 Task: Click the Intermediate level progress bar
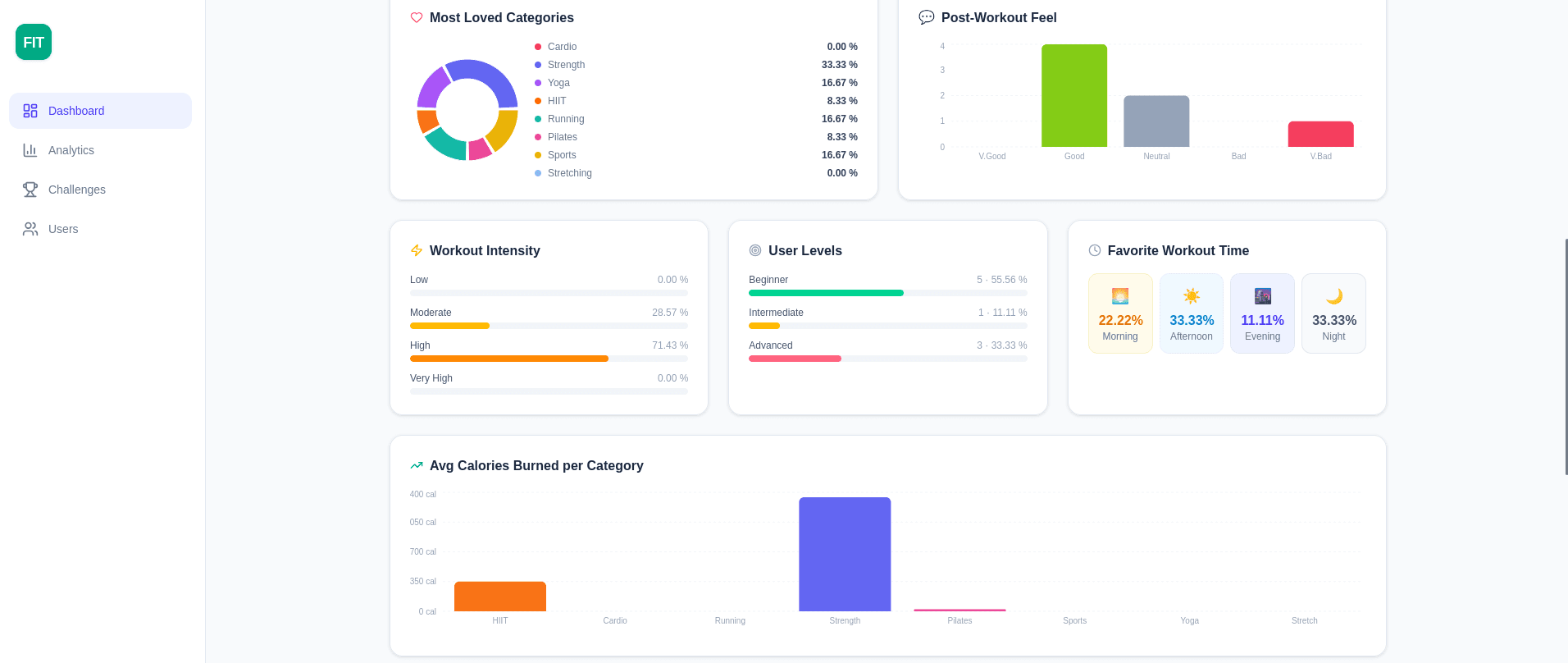coord(888,326)
